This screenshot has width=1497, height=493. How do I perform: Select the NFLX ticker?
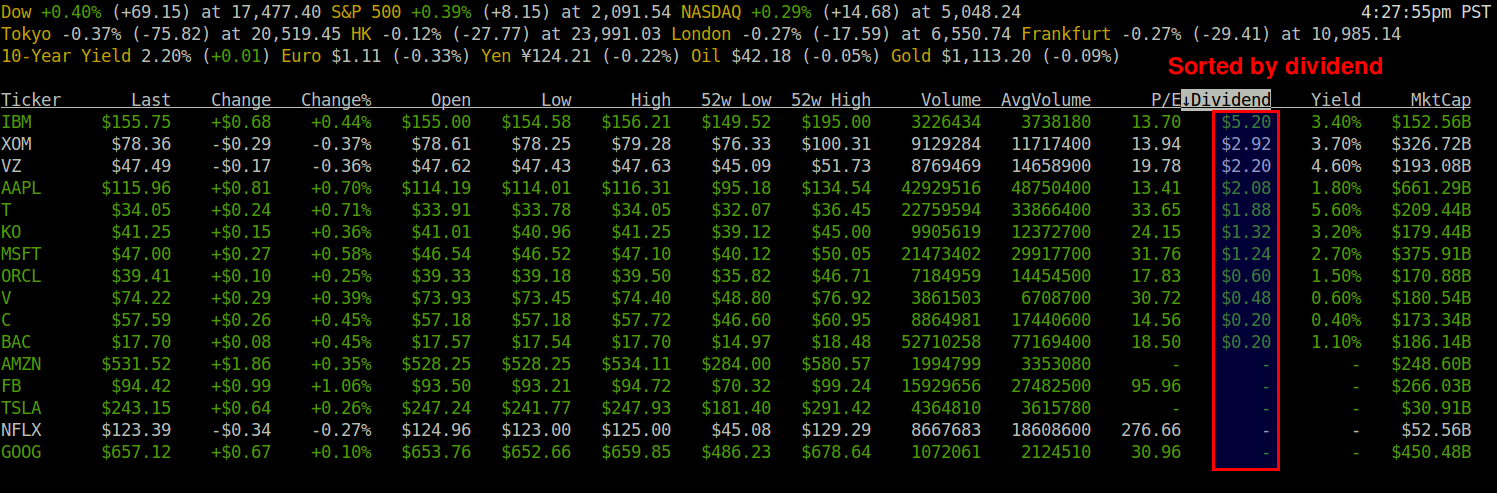pyautogui.click(x=21, y=430)
